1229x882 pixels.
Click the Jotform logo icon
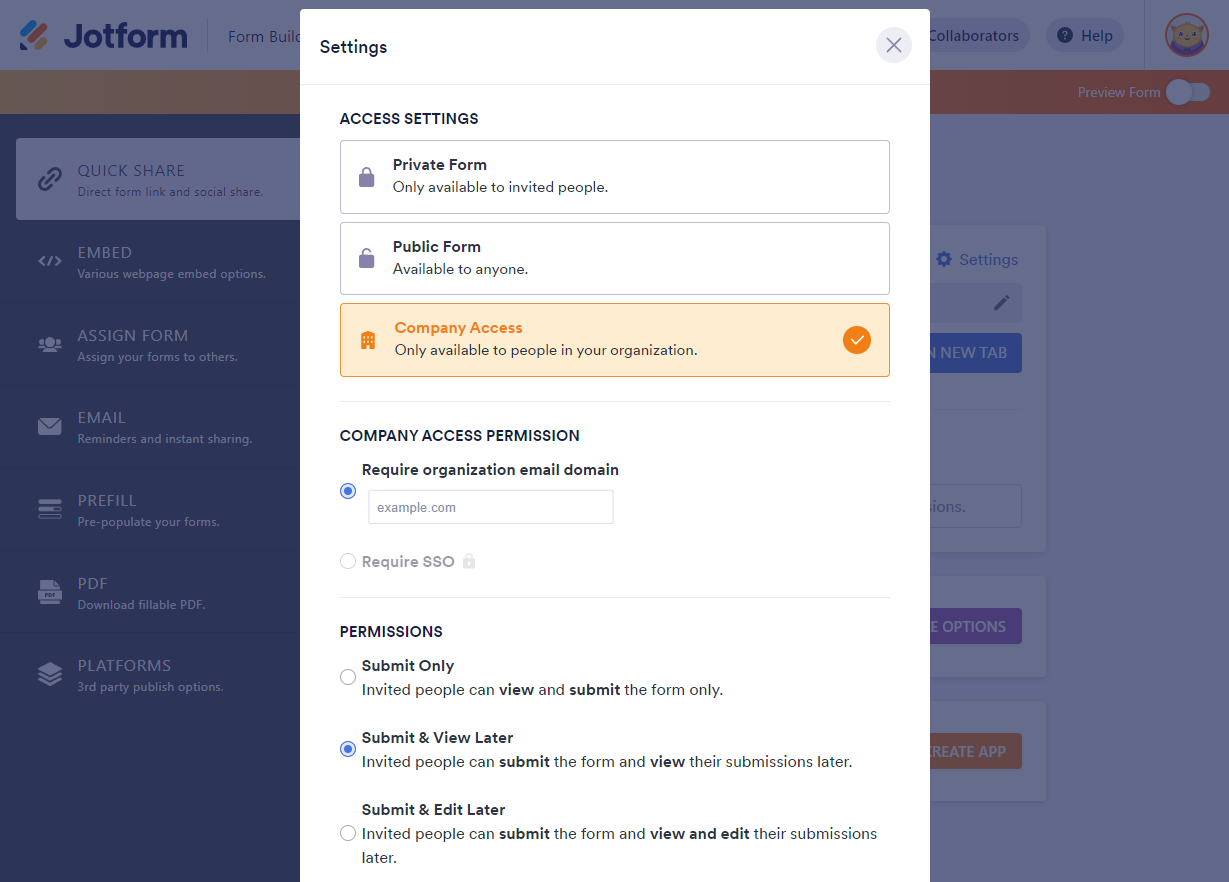35,36
